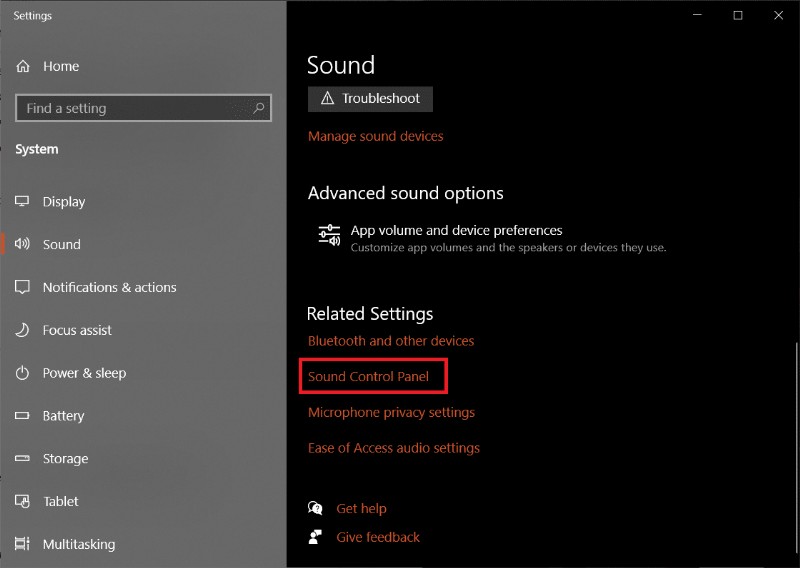
Task: Click the Battery icon in sidebar
Action: (22, 416)
